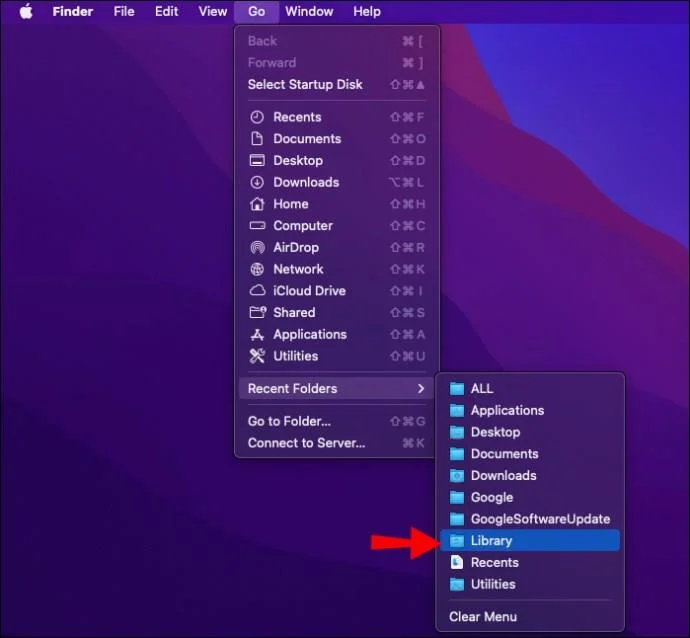Click the Home house icon

coord(257,204)
